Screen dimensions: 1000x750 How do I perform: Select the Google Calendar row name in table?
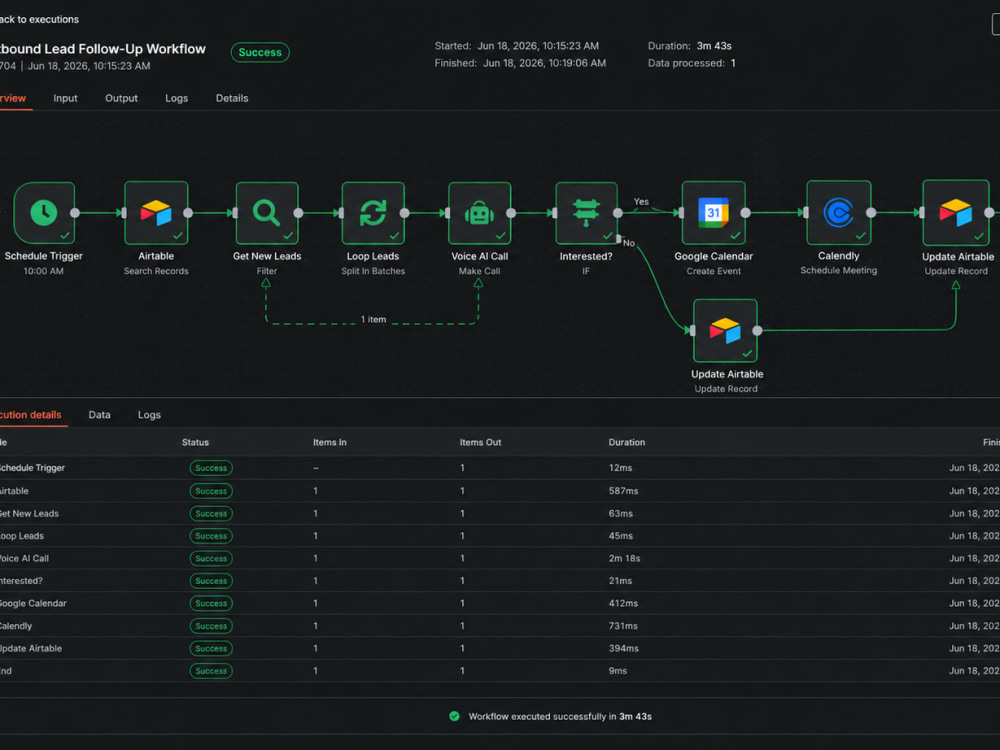pos(33,603)
